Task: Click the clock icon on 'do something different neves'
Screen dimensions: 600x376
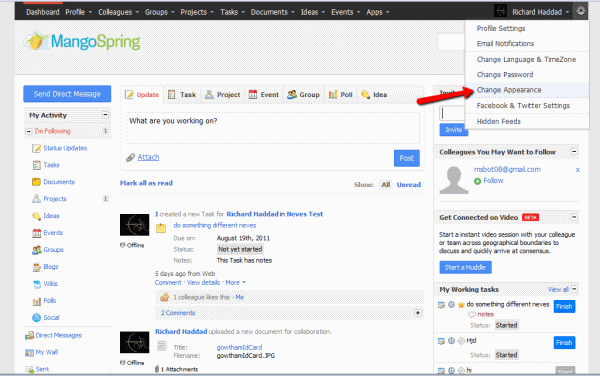Action: pyautogui.click(x=452, y=304)
